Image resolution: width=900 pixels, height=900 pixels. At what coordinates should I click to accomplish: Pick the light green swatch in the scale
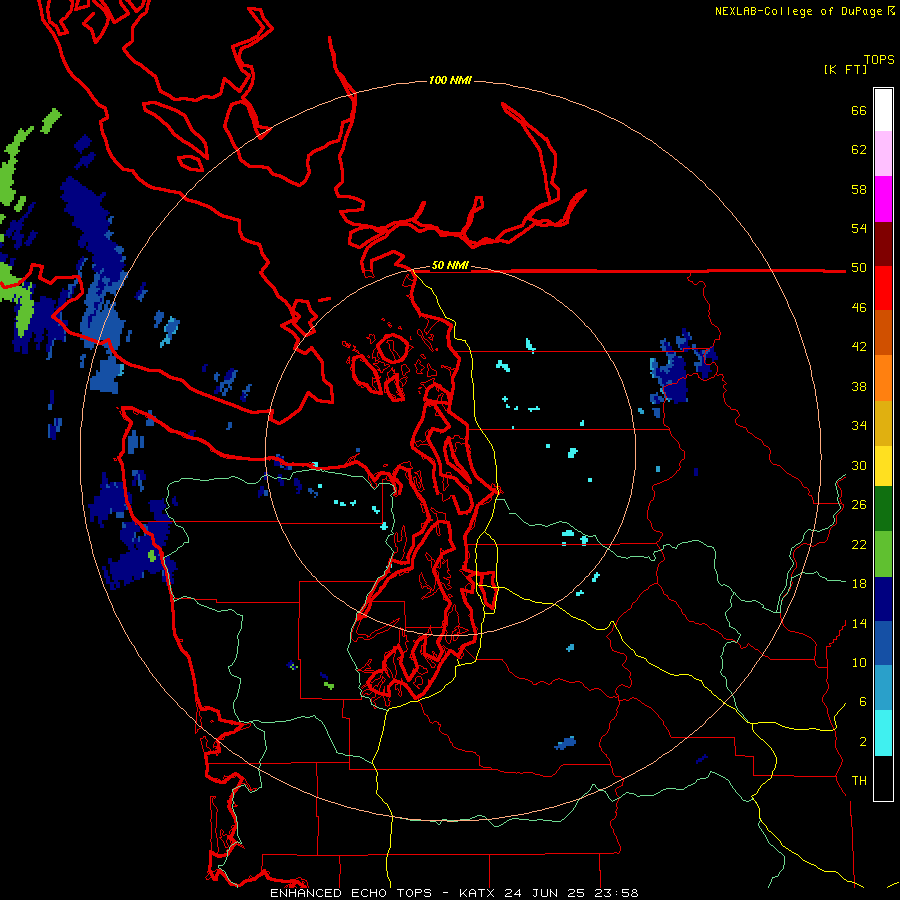(883, 554)
